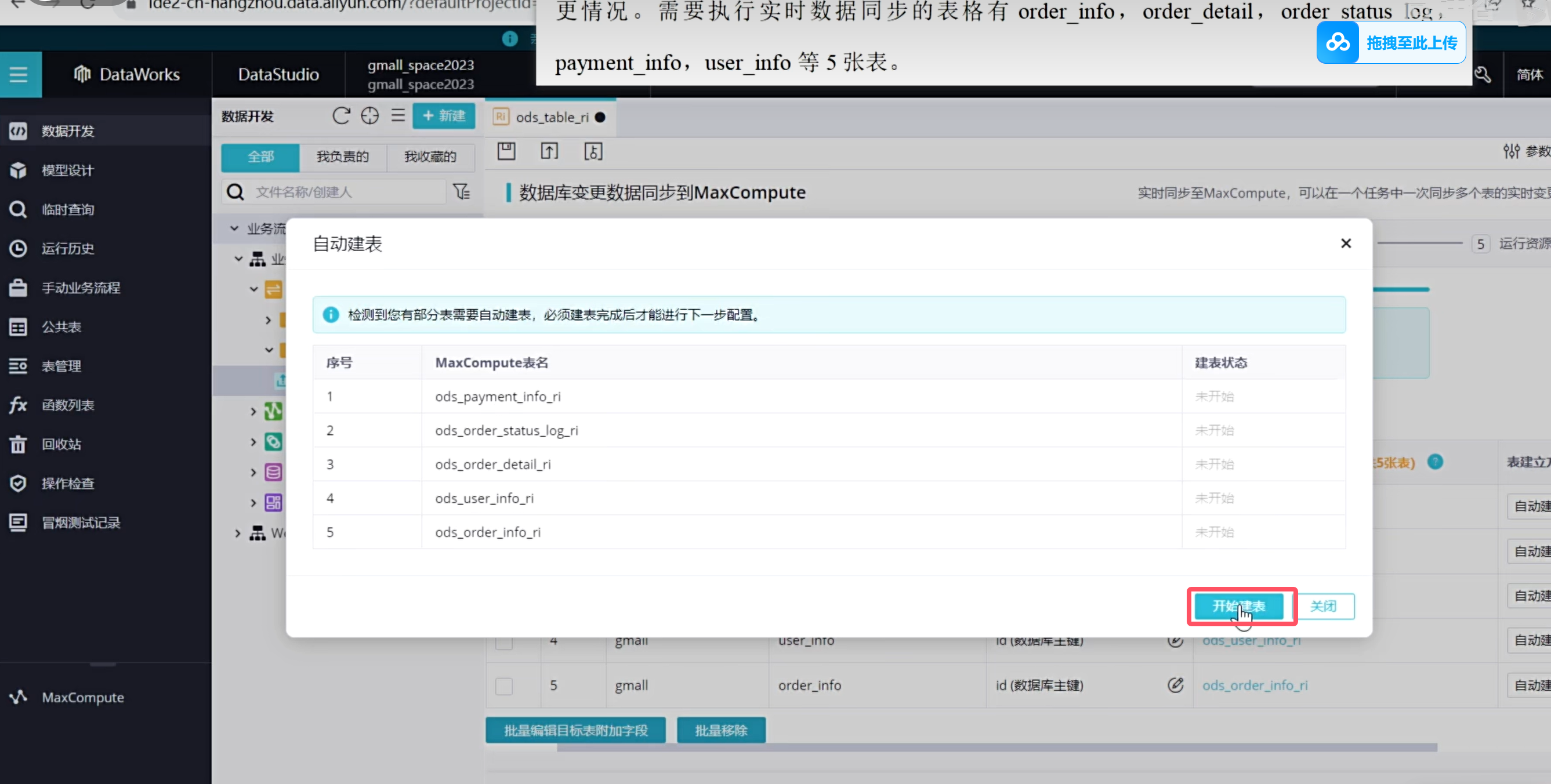The width and height of the screenshot is (1551, 784).
Task: Click the edit pencil icon for the order_info row
Action: [x=1175, y=685]
